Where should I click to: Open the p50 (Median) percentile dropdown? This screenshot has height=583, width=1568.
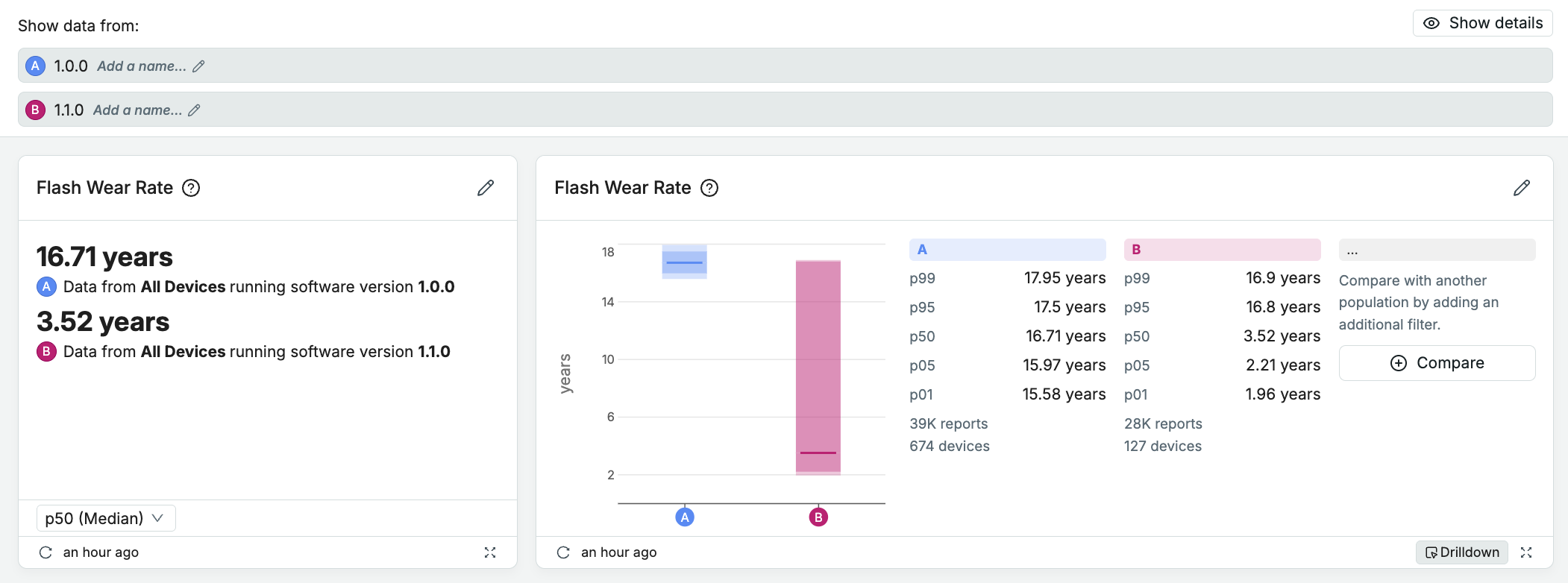(x=106, y=518)
